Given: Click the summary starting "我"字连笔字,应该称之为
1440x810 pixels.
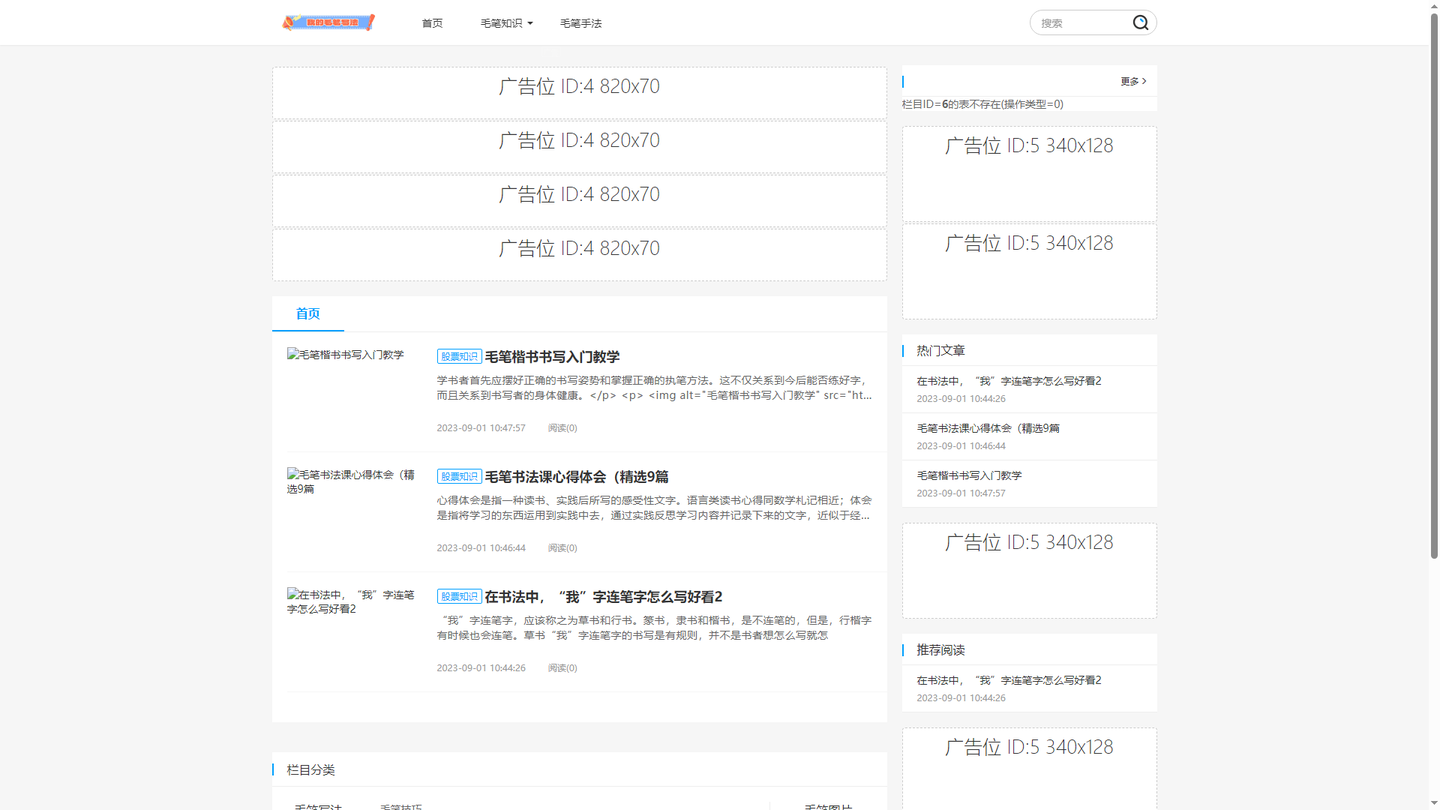Looking at the screenshot, I should point(654,628).
